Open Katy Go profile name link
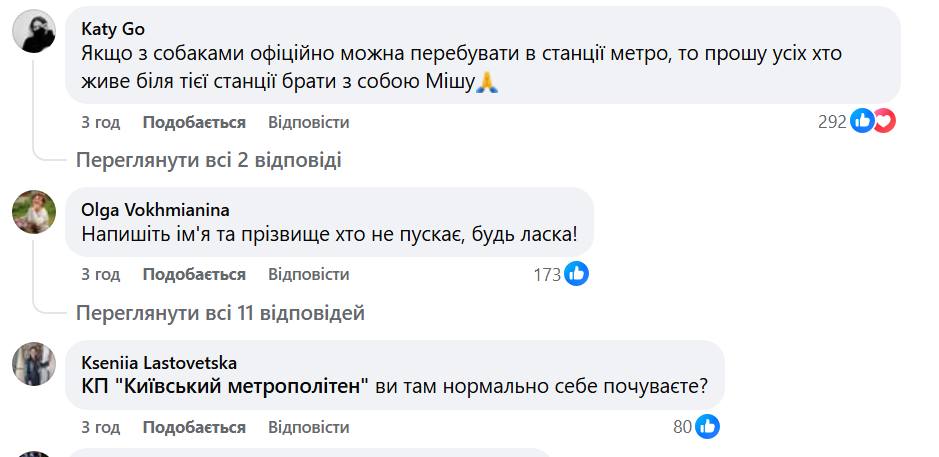 point(112,29)
